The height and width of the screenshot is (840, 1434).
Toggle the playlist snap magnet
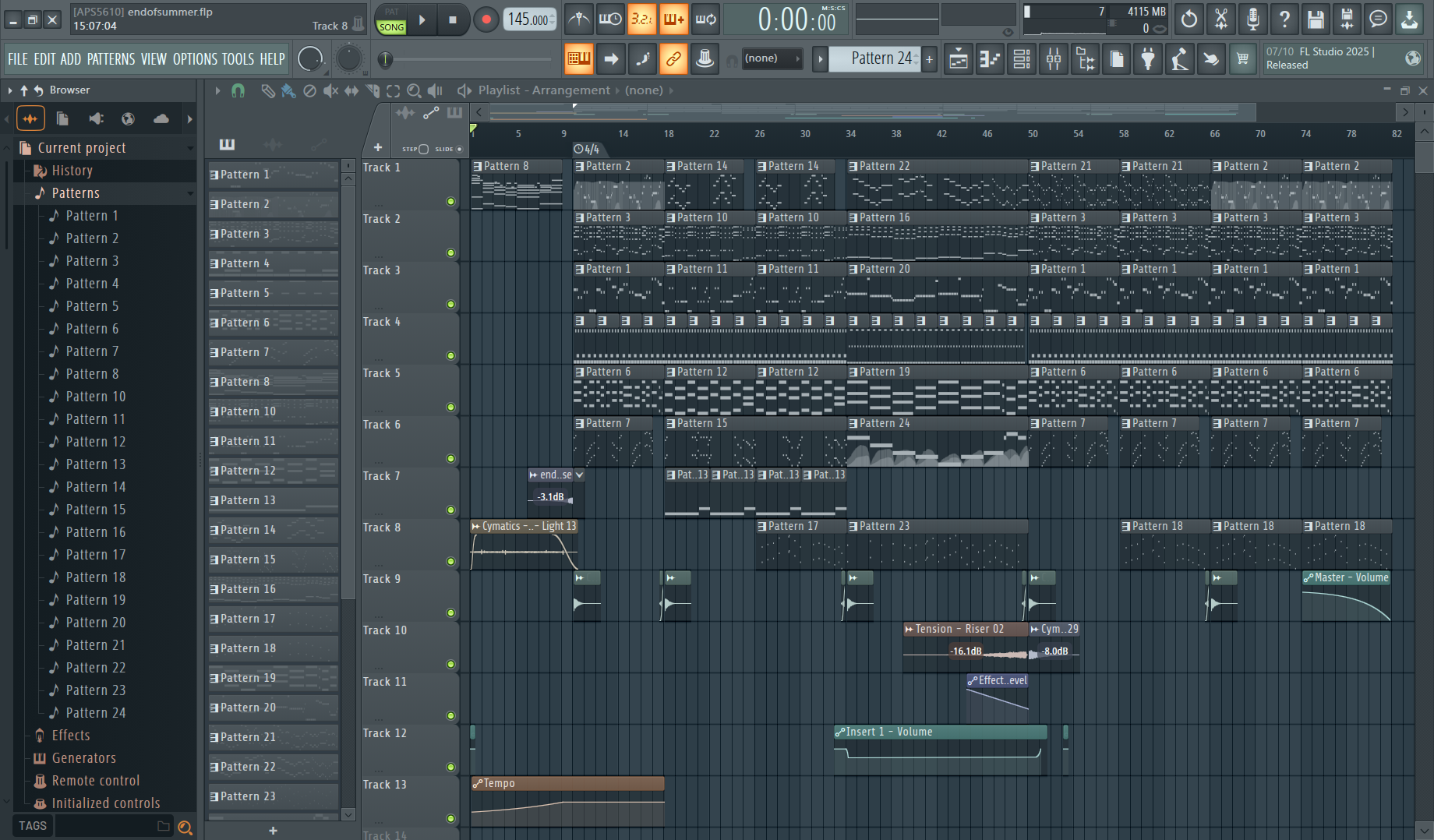(238, 91)
